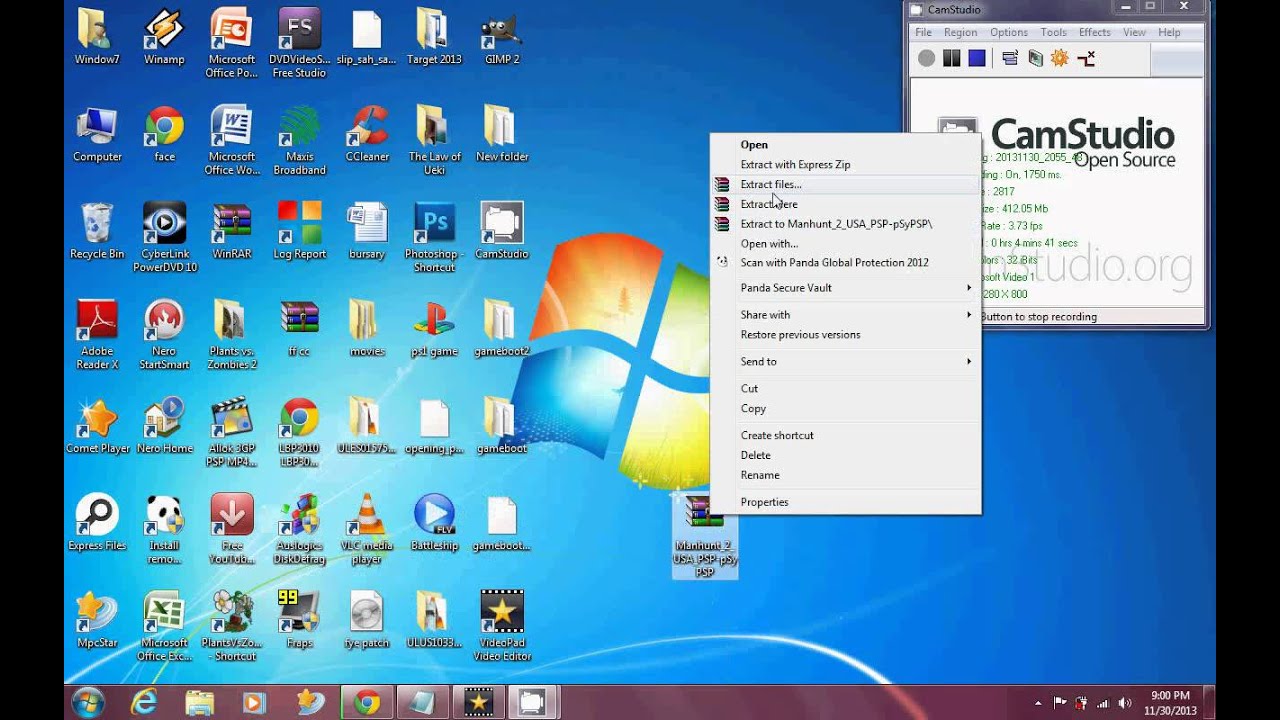Select the Recycle Bin icon
Image resolution: width=1280 pixels, height=720 pixels.
(x=97, y=231)
